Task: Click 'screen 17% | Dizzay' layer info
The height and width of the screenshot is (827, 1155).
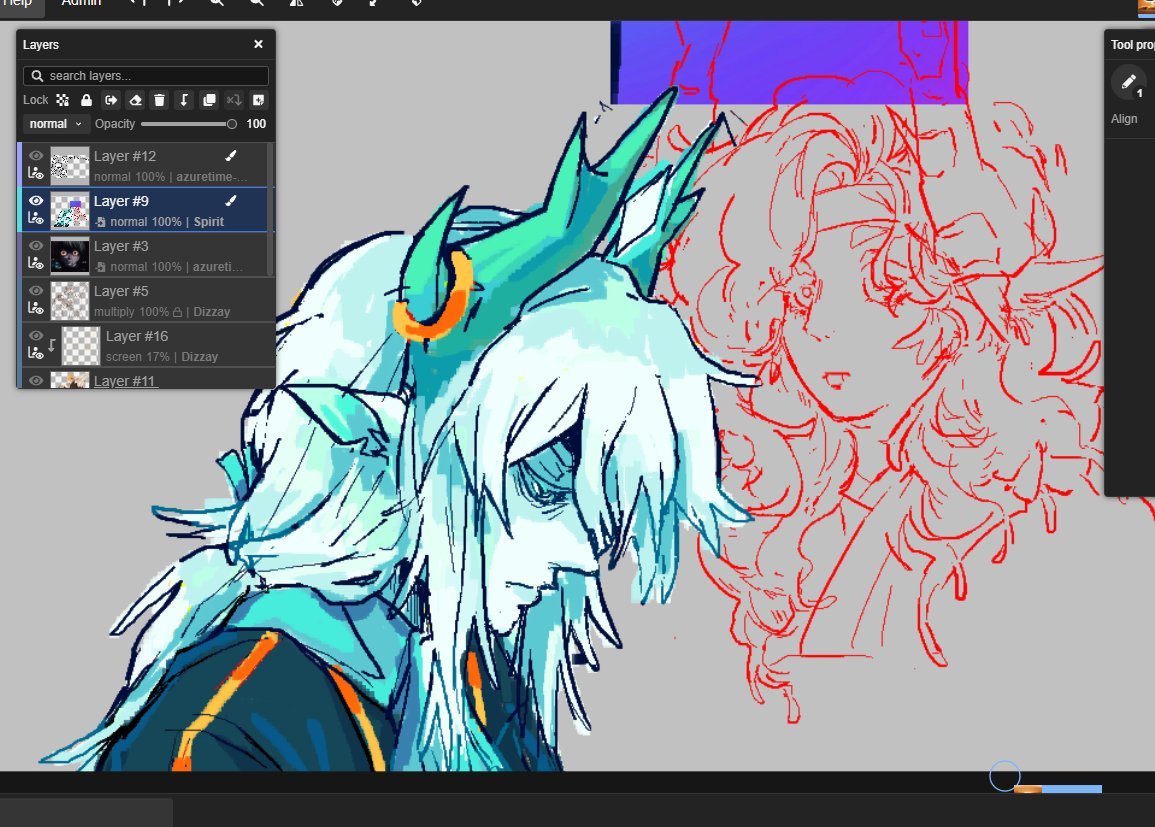Action: 161,357
